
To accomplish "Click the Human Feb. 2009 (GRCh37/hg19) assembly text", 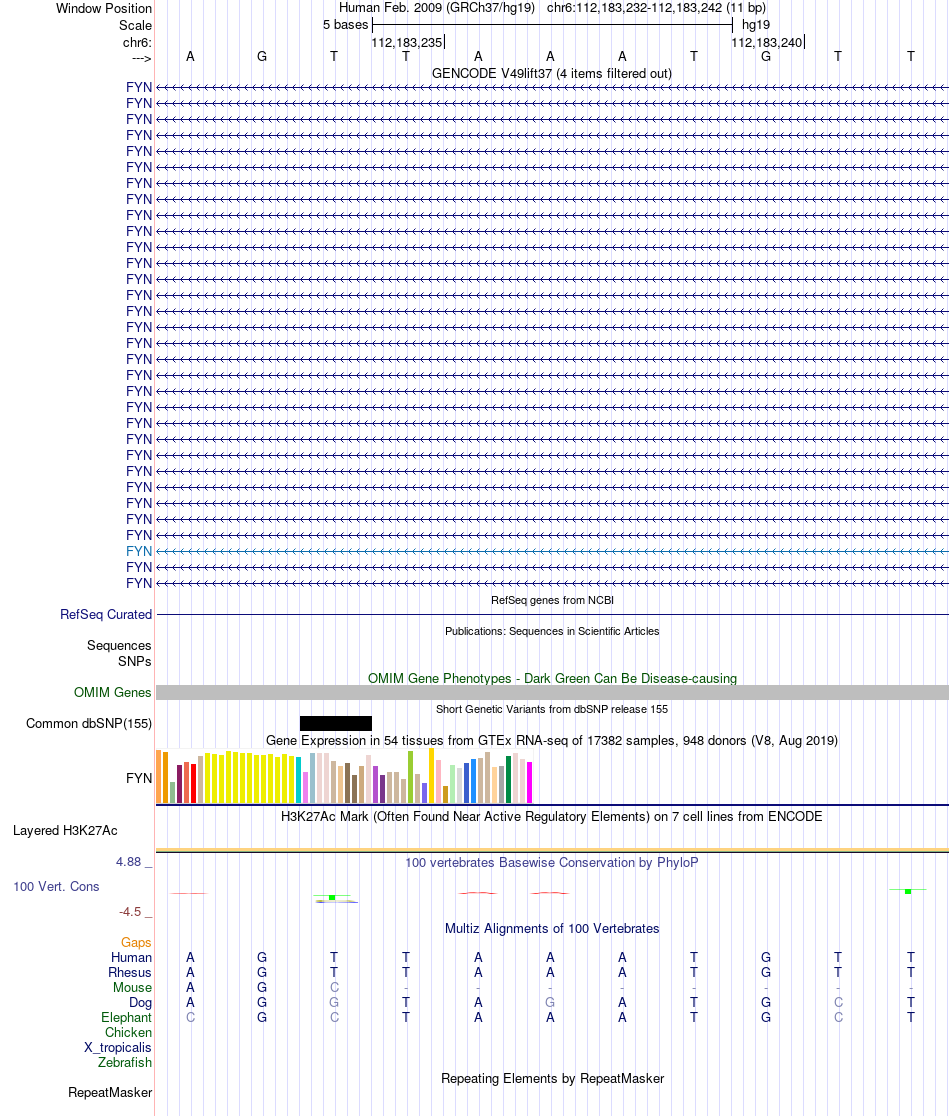I will 437,8.
